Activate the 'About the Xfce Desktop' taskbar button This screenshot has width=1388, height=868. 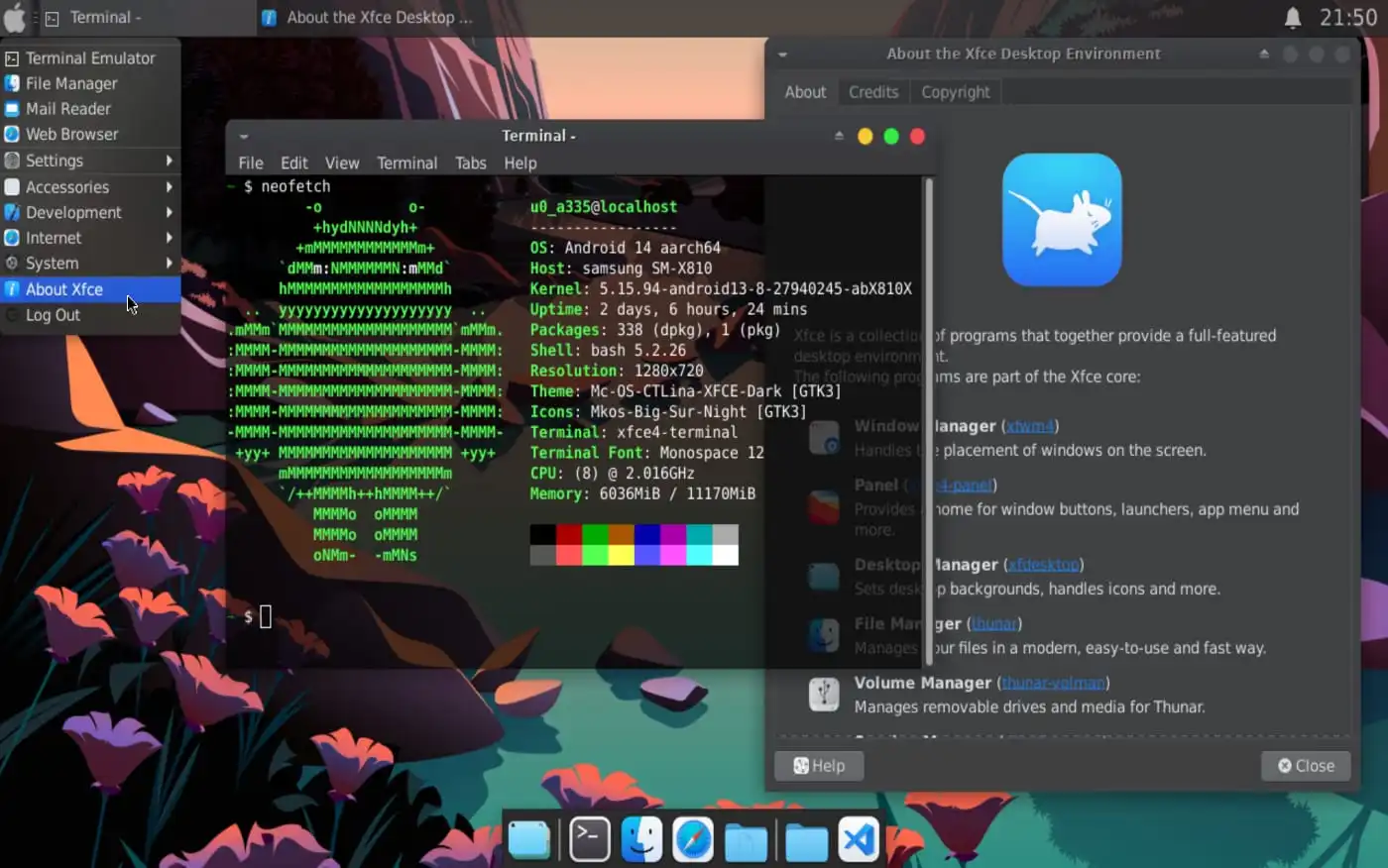(x=367, y=18)
